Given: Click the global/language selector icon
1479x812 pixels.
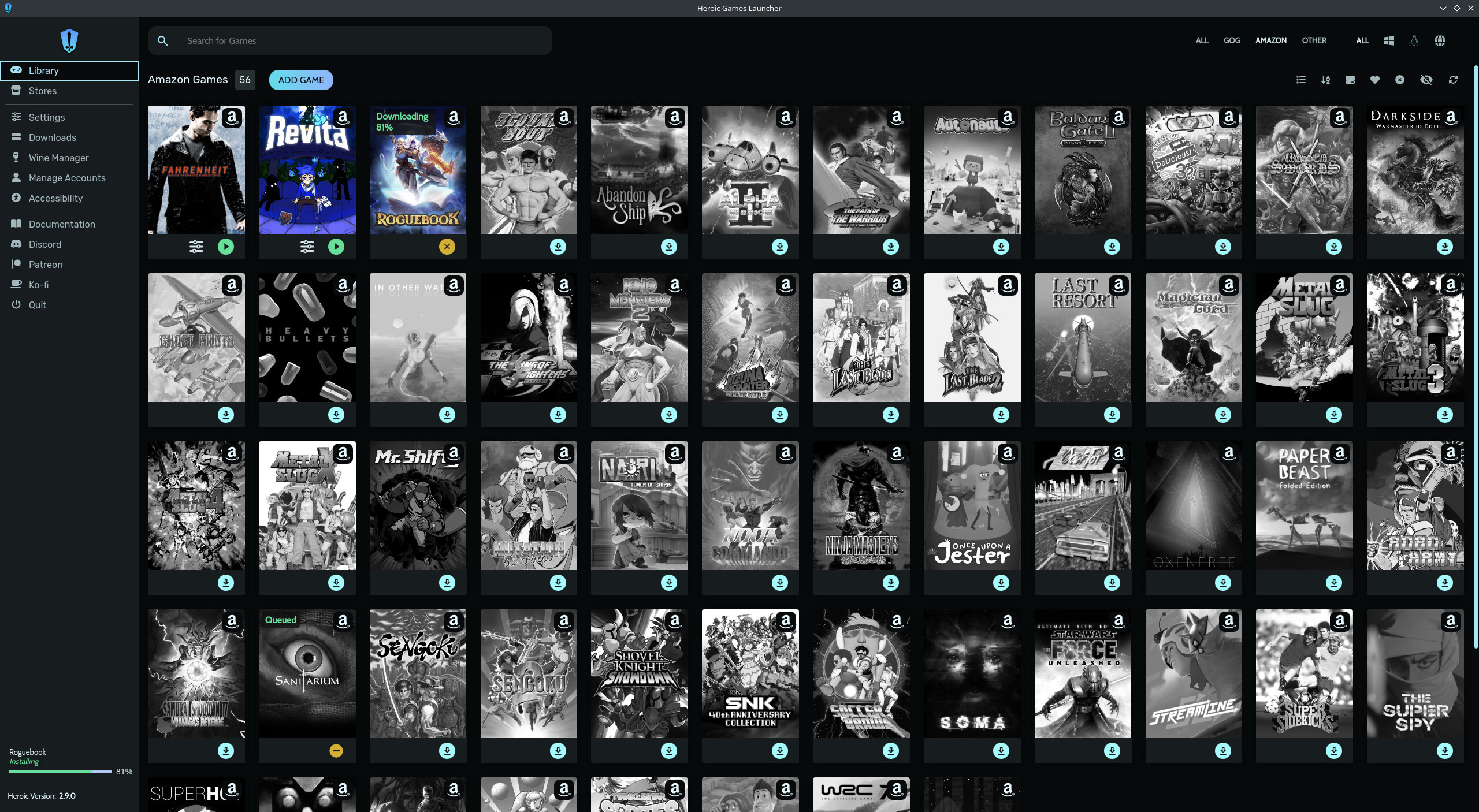Looking at the screenshot, I should [1441, 41].
